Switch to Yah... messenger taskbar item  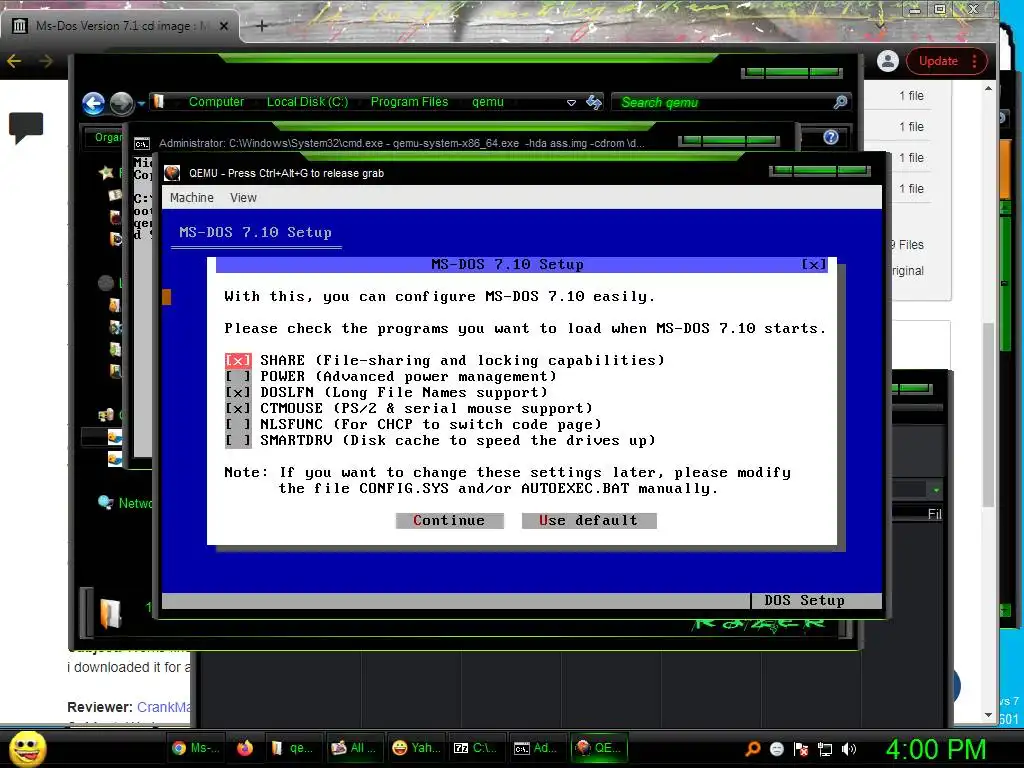416,748
